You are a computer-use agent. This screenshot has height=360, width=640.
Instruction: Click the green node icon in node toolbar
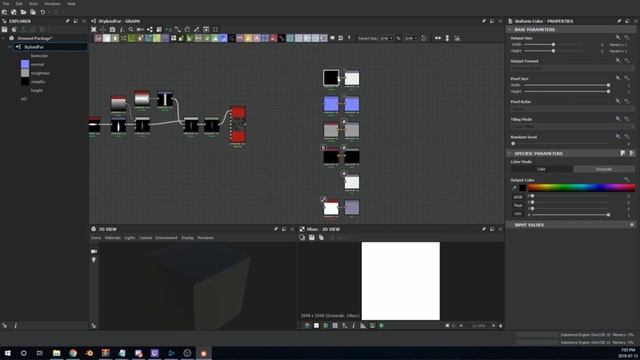point(131,38)
